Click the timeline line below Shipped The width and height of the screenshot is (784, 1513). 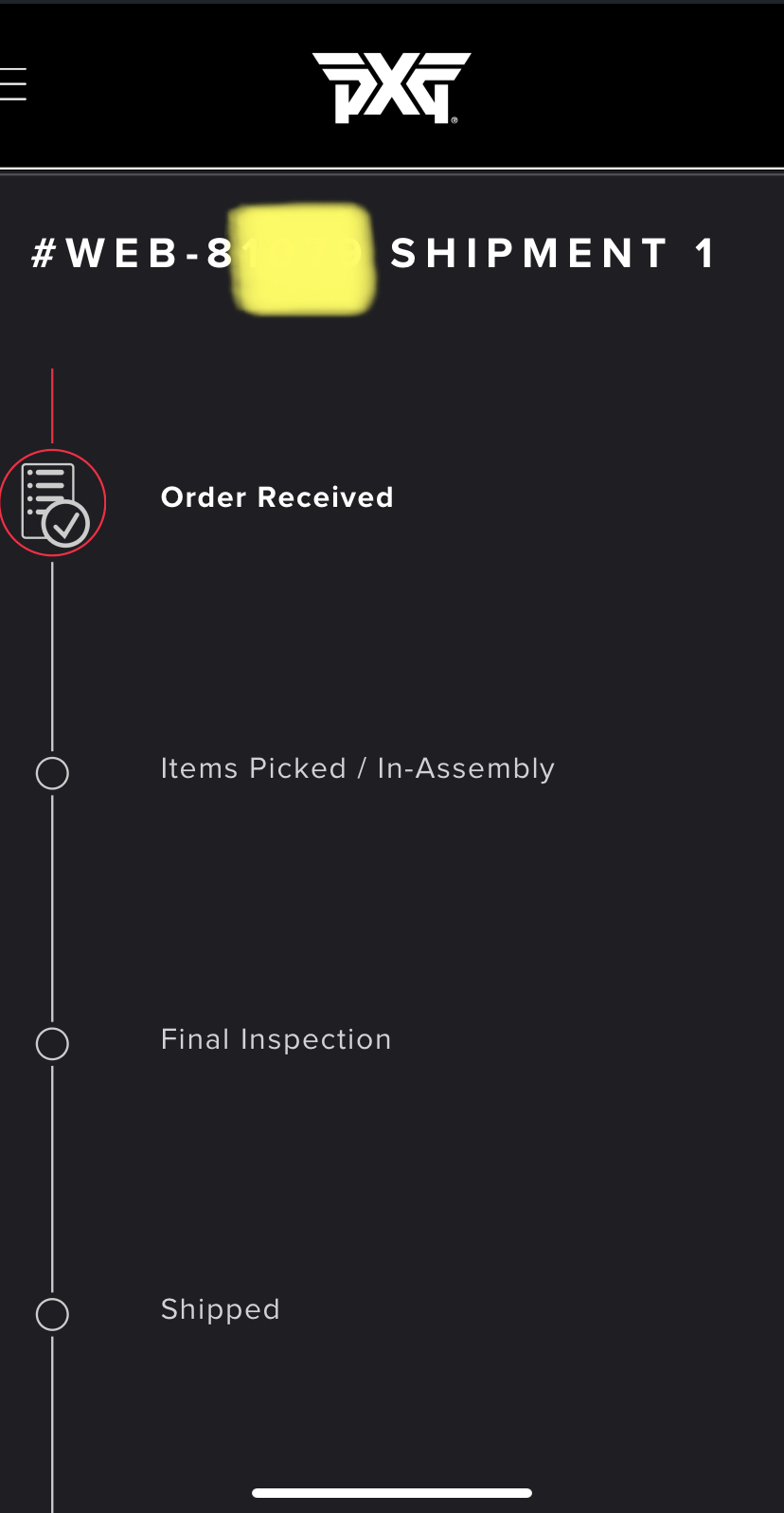click(x=52, y=1421)
